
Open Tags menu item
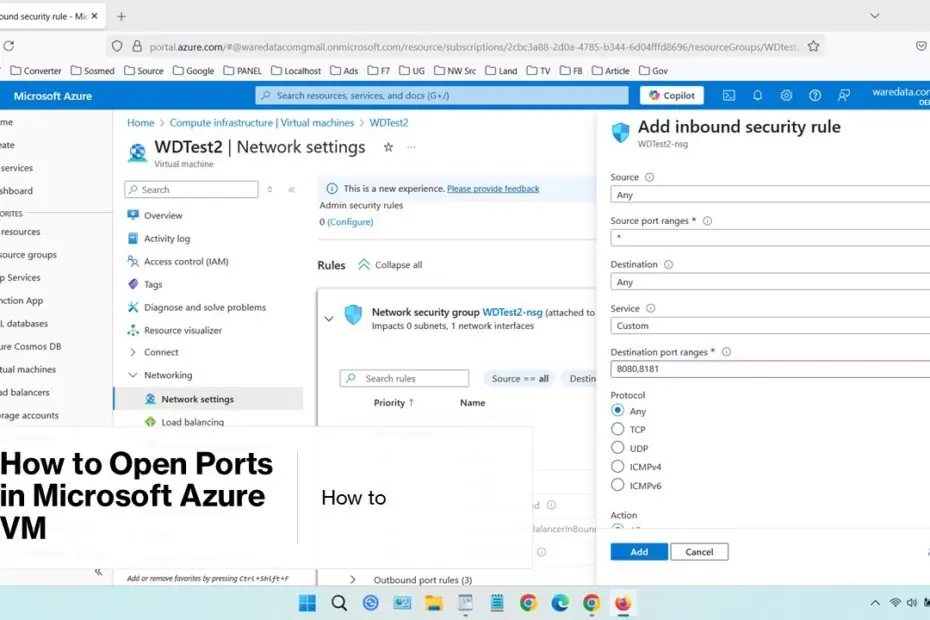[x=152, y=284]
